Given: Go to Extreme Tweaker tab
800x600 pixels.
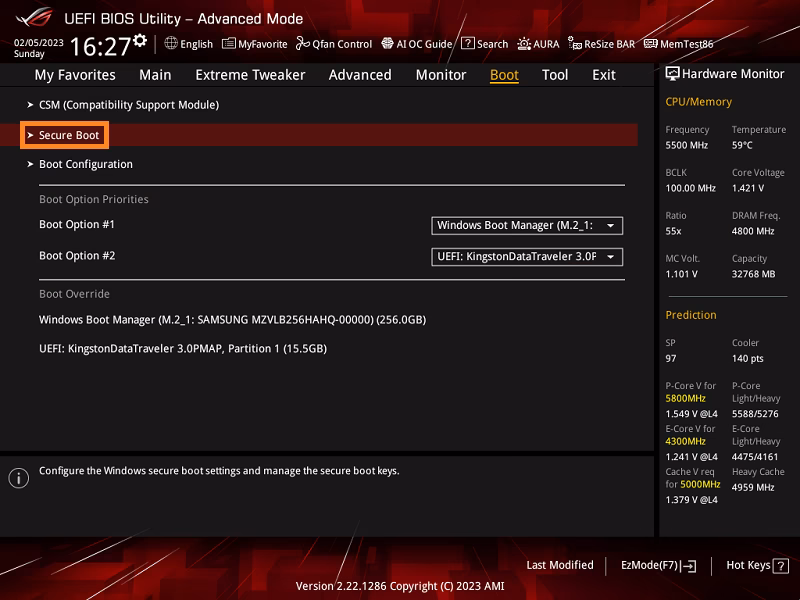Looking at the screenshot, I should pyautogui.click(x=250, y=75).
